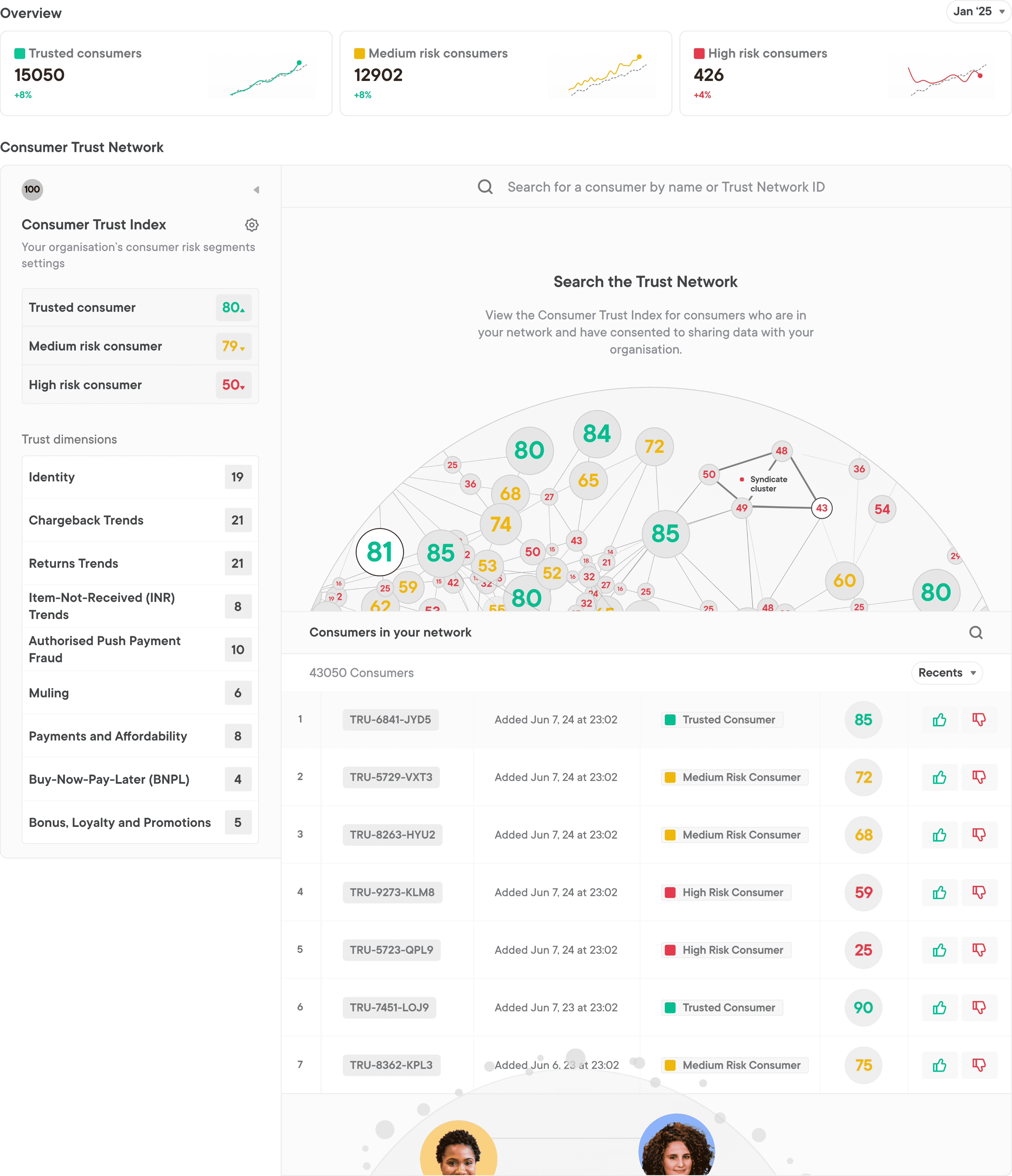
Task: Select Buy-Now-Pay-Later (BNPL) dimension
Action: [140, 779]
